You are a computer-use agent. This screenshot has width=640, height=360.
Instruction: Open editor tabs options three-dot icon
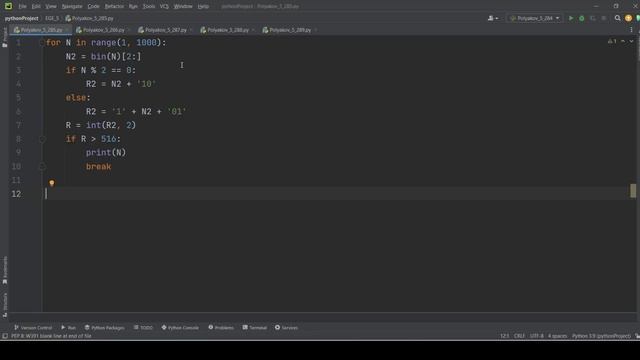coord(631,30)
